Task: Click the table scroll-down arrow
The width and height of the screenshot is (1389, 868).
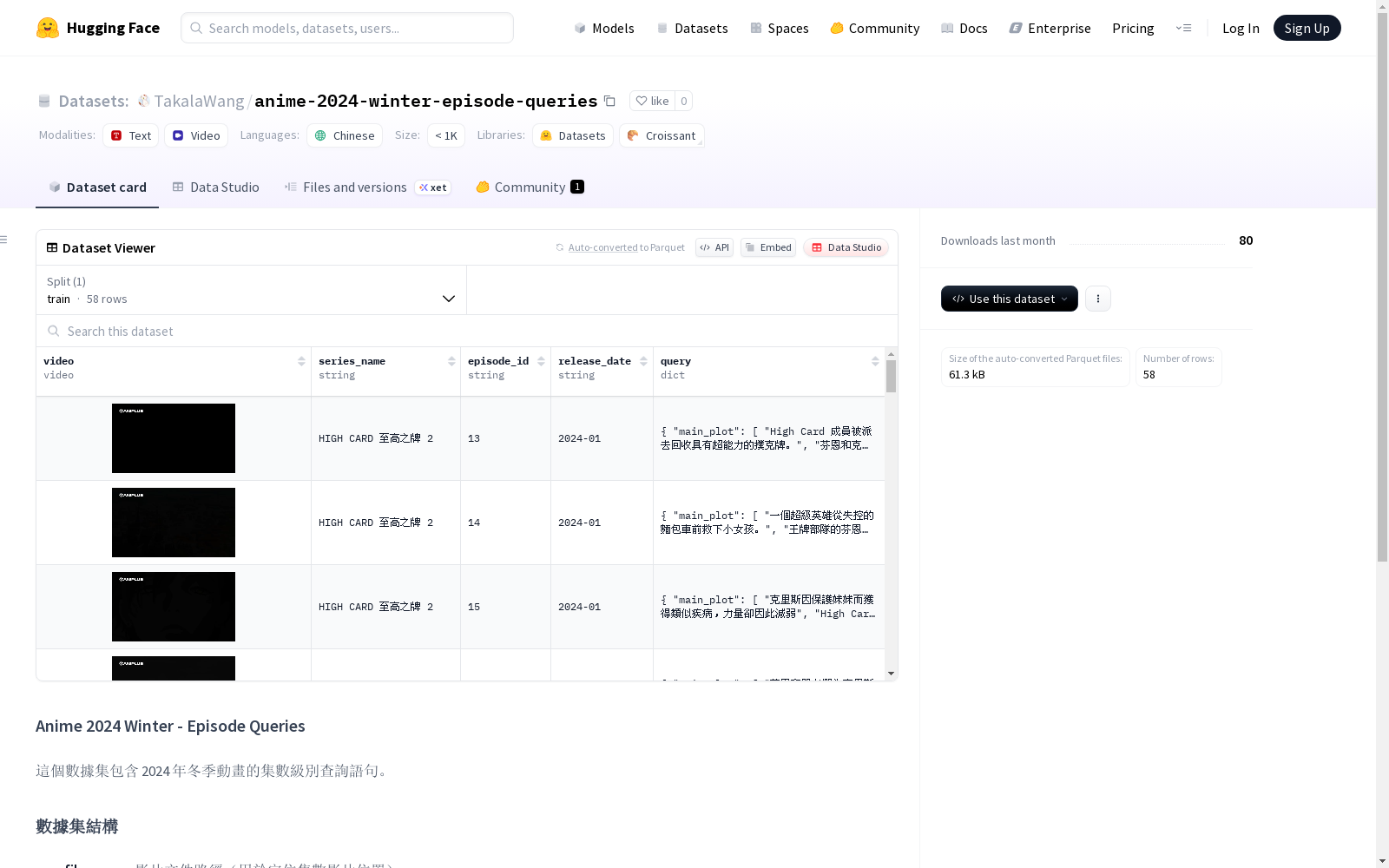Action: click(891, 674)
